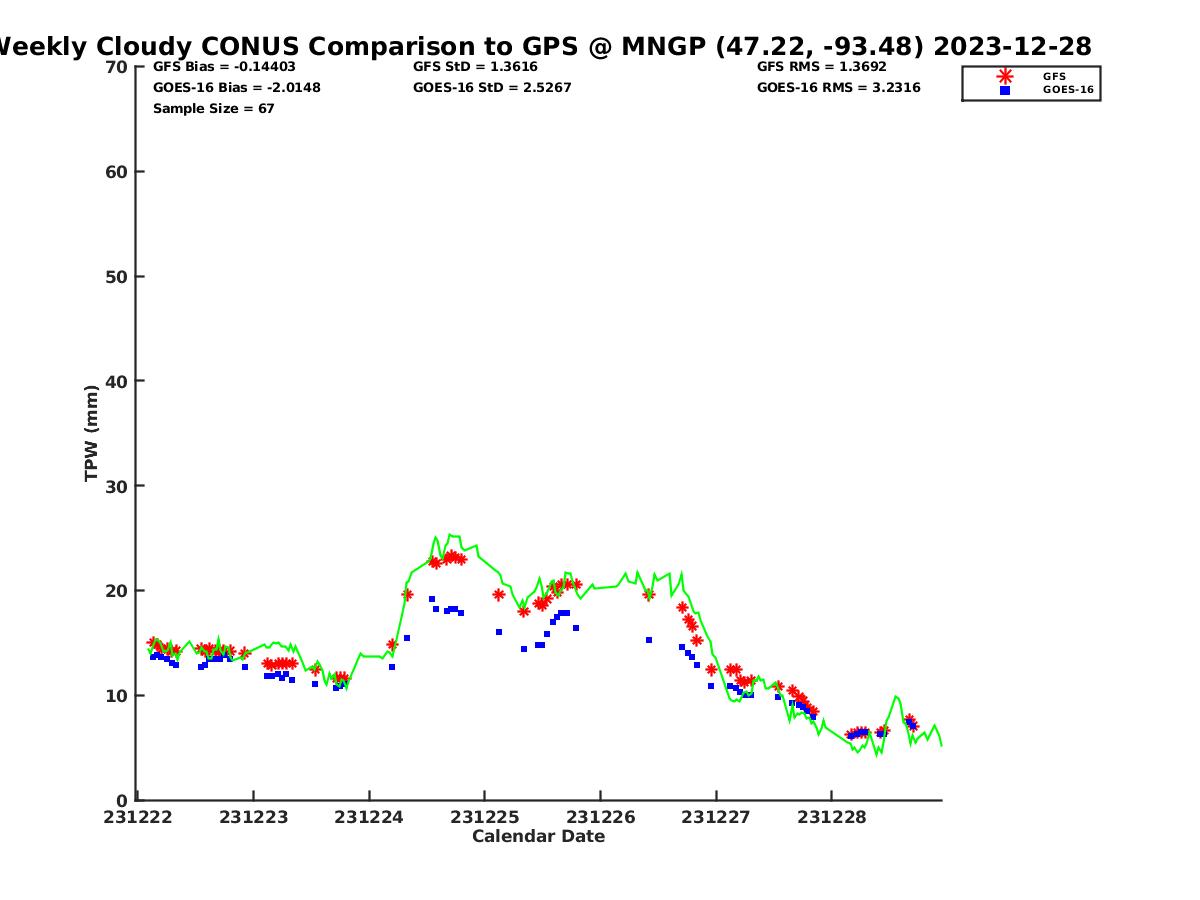Click the x-axis tick label 231227
The image size is (1200, 900).
pos(716,817)
